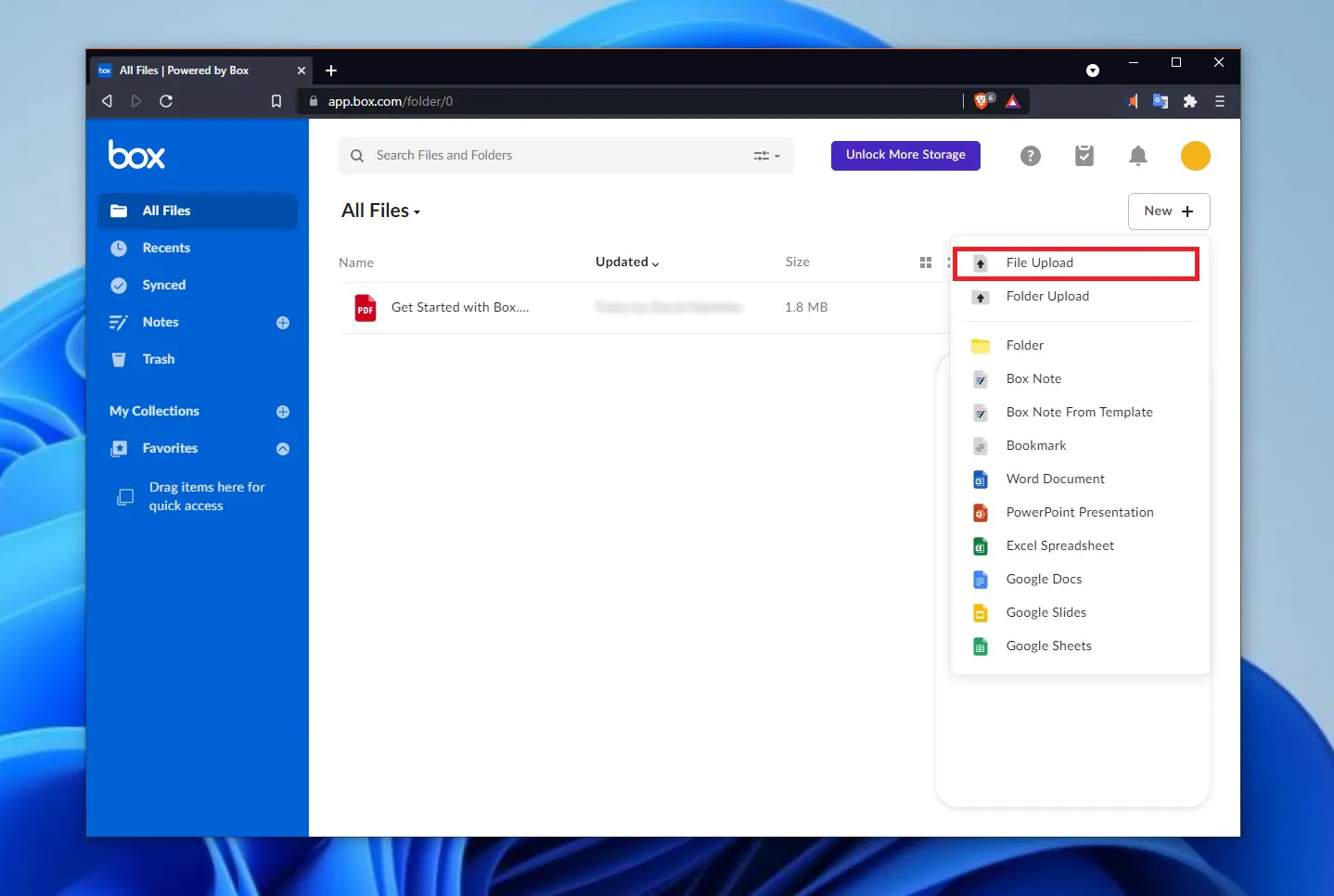Click the yellow account avatar
The image size is (1334, 896).
pyautogui.click(x=1195, y=156)
